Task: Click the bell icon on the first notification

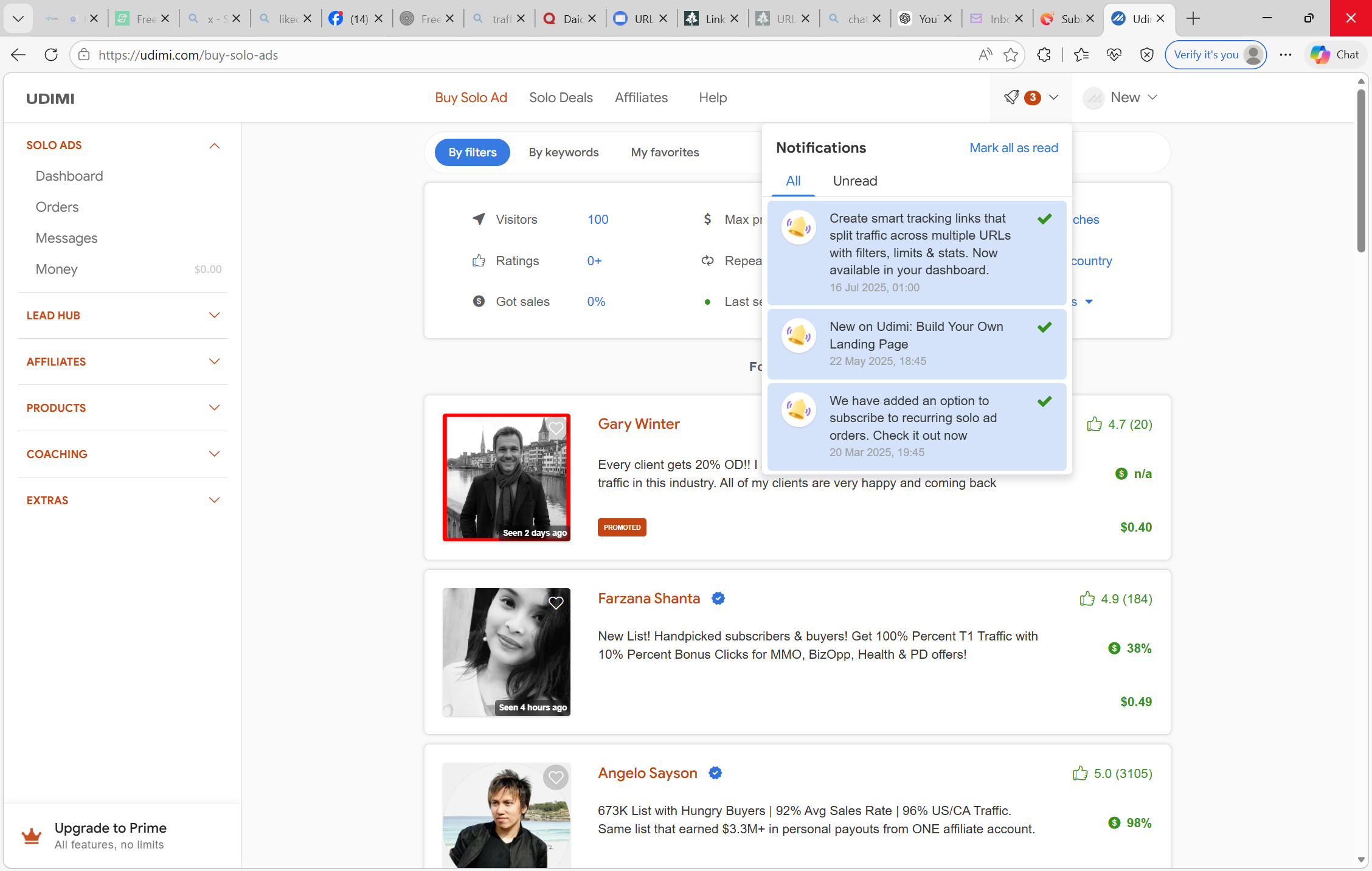Action: (799, 227)
